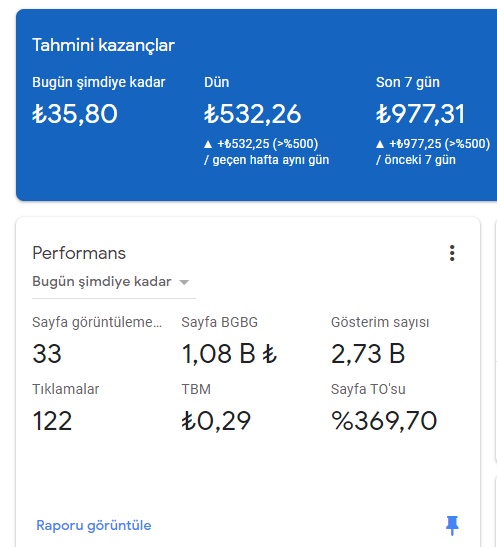Click yesterday's earnings ₺532,26
Image resolution: width=497 pixels, height=547 pixels.
click(253, 114)
